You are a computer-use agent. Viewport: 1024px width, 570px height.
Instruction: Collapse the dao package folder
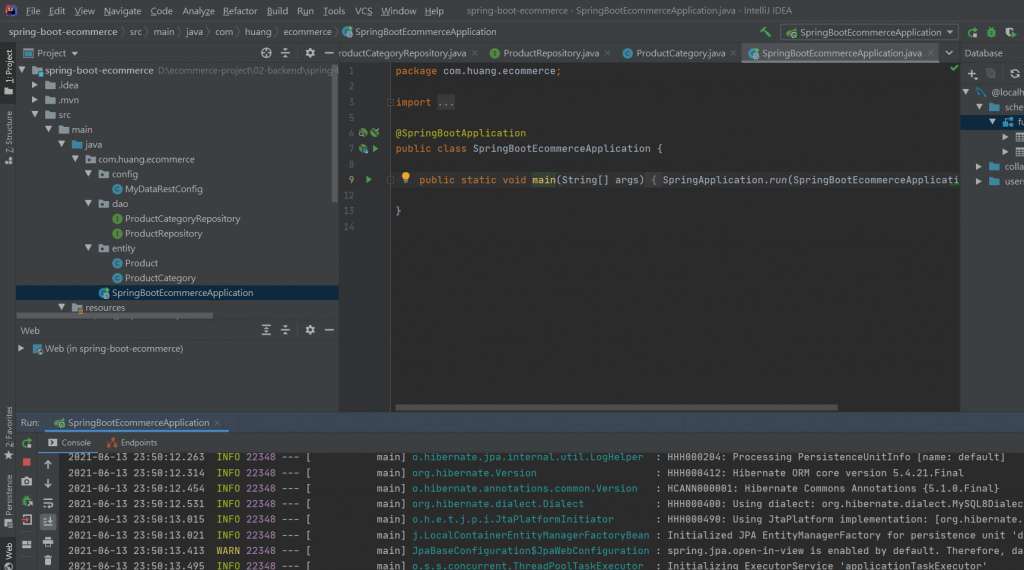tap(89, 204)
